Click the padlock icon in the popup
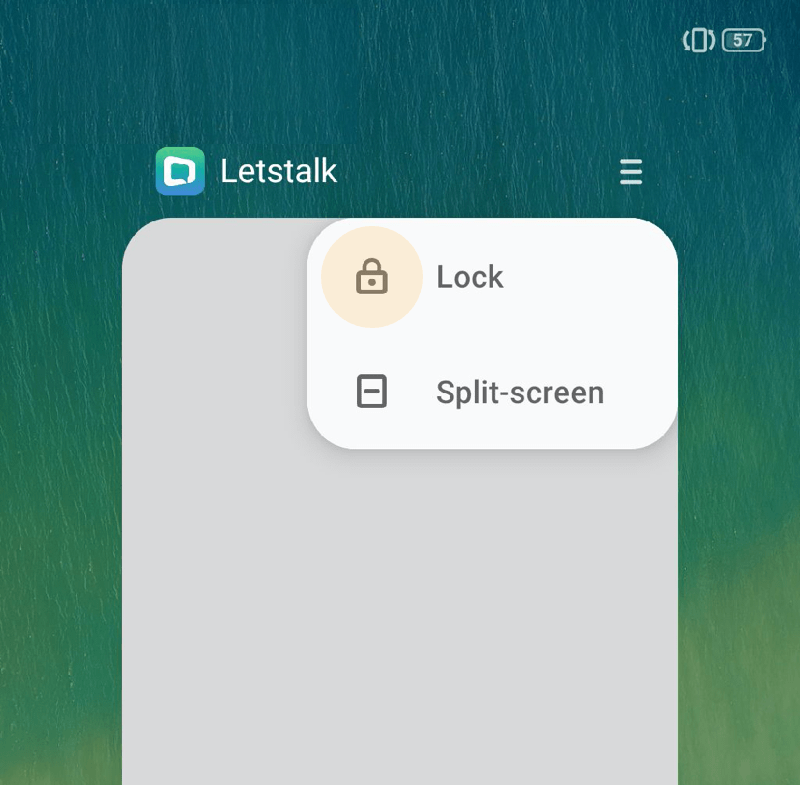Image resolution: width=800 pixels, height=785 pixels. coord(371,276)
